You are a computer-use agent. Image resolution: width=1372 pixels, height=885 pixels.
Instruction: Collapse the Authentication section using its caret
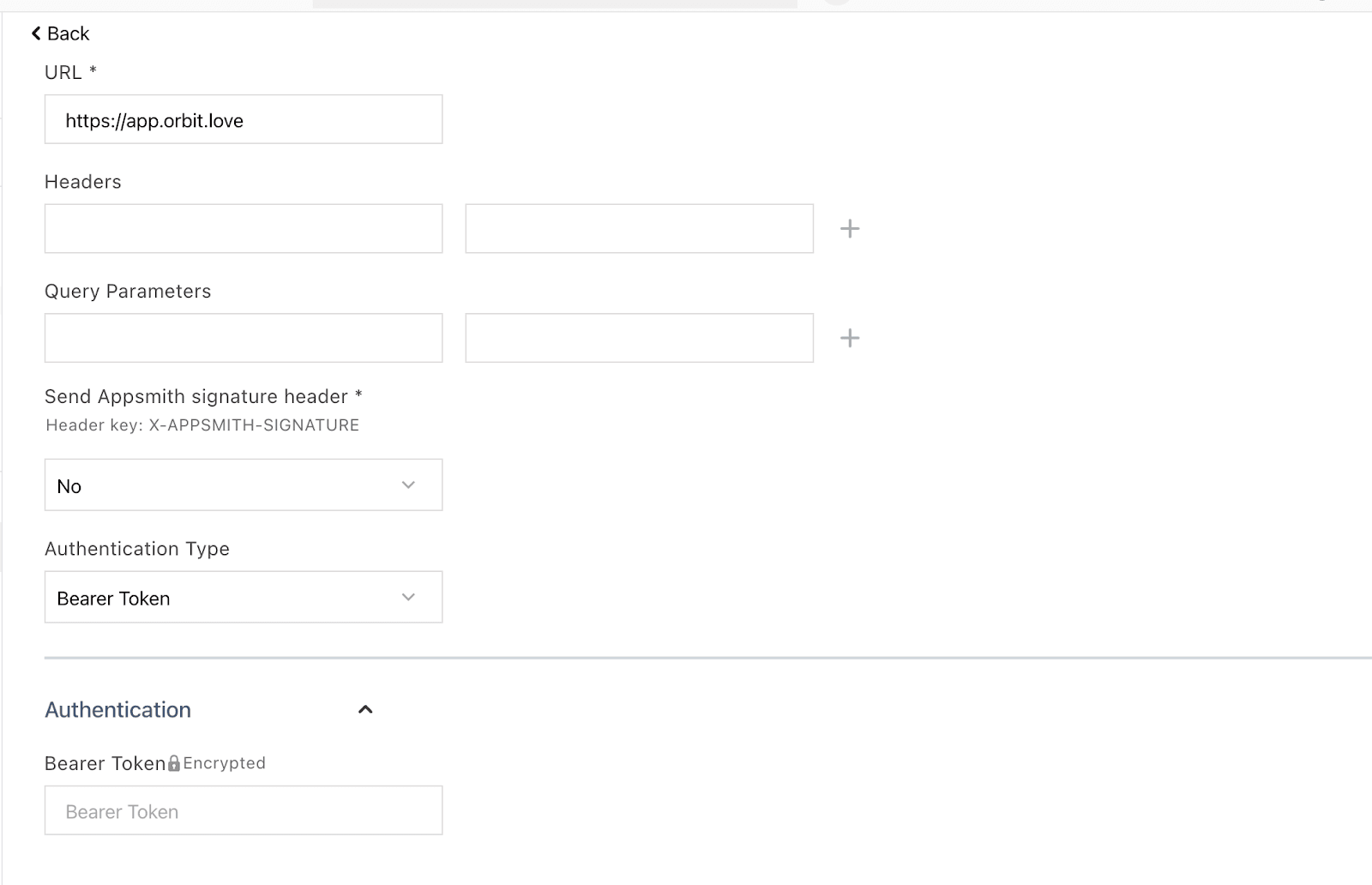[365, 710]
